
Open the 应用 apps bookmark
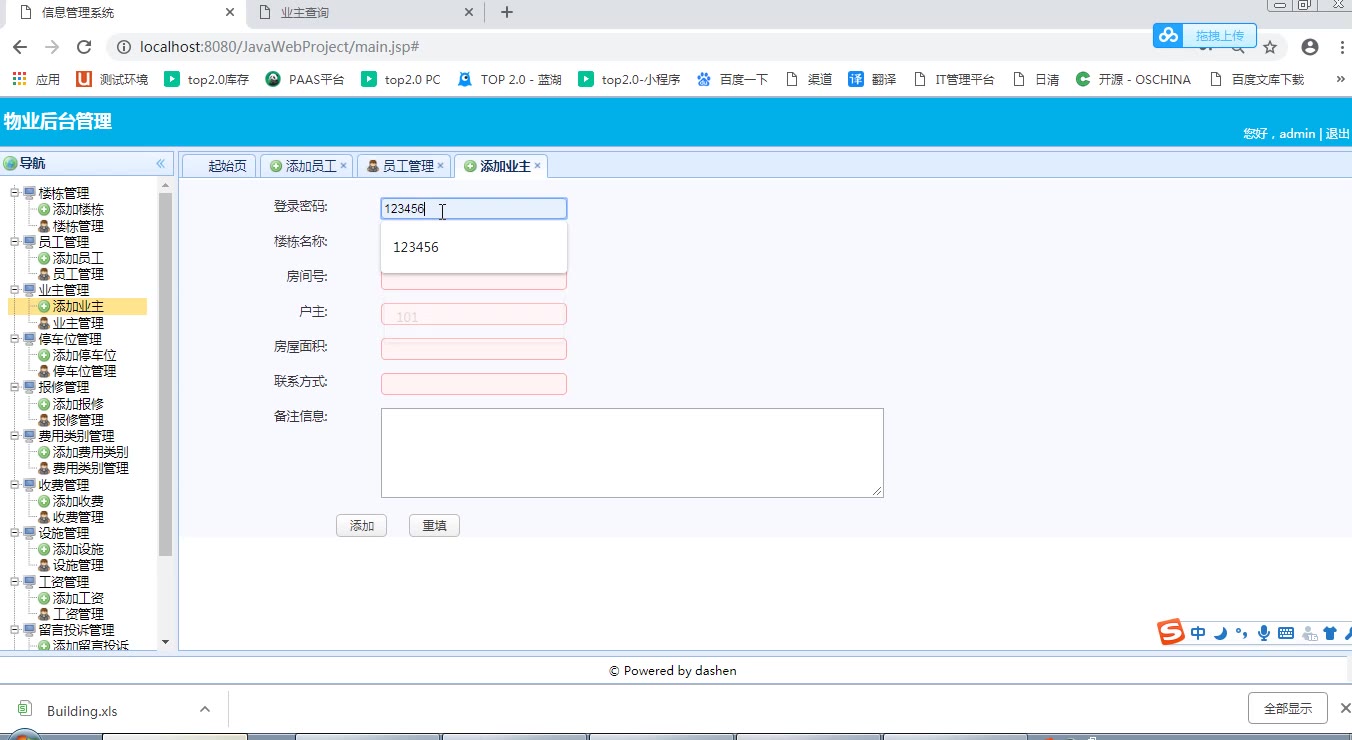36,79
